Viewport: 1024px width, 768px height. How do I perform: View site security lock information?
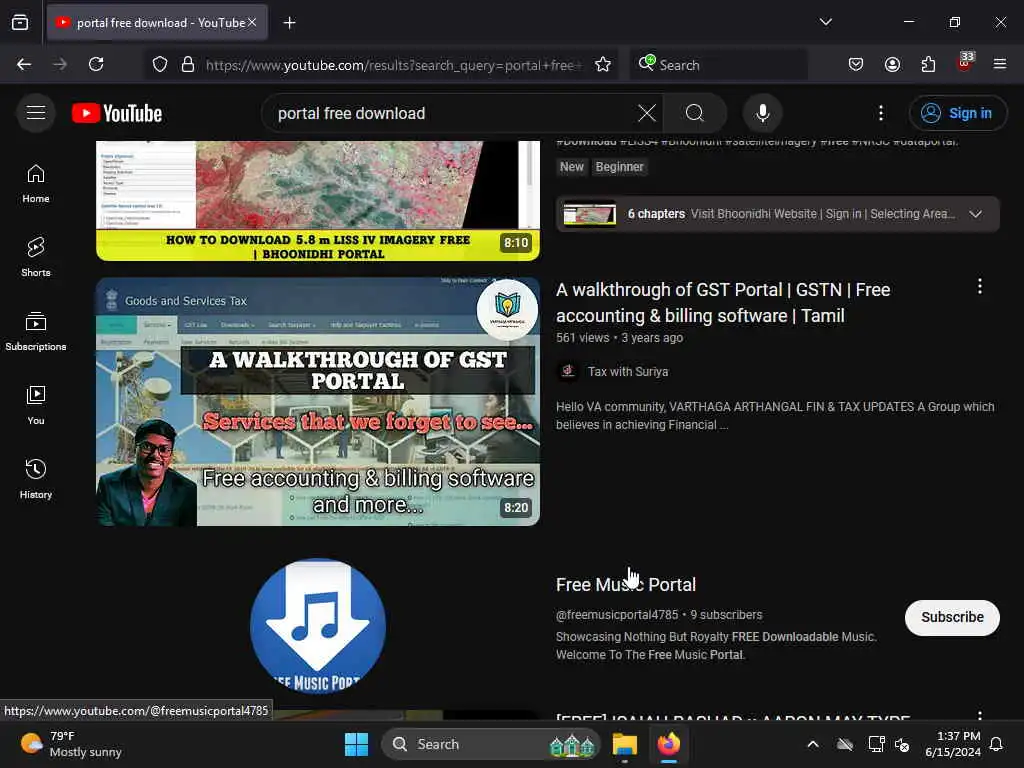188,64
